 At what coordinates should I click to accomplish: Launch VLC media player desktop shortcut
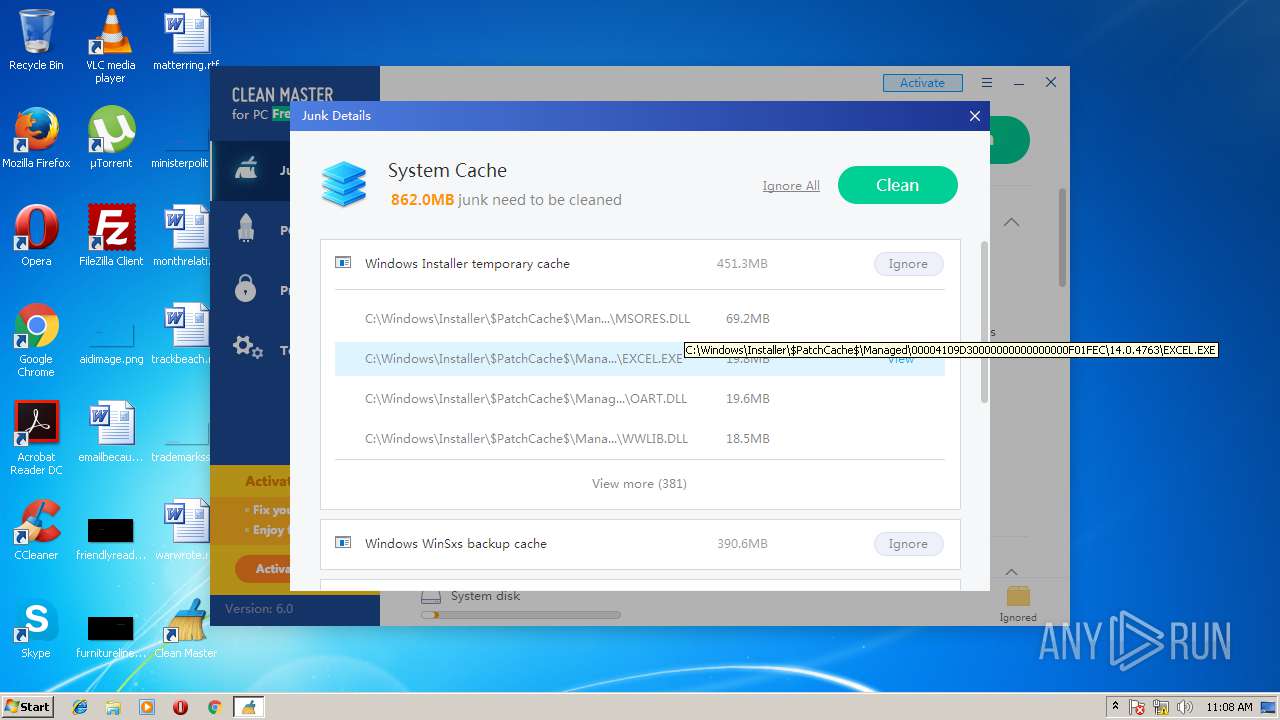tap(110, 46)
